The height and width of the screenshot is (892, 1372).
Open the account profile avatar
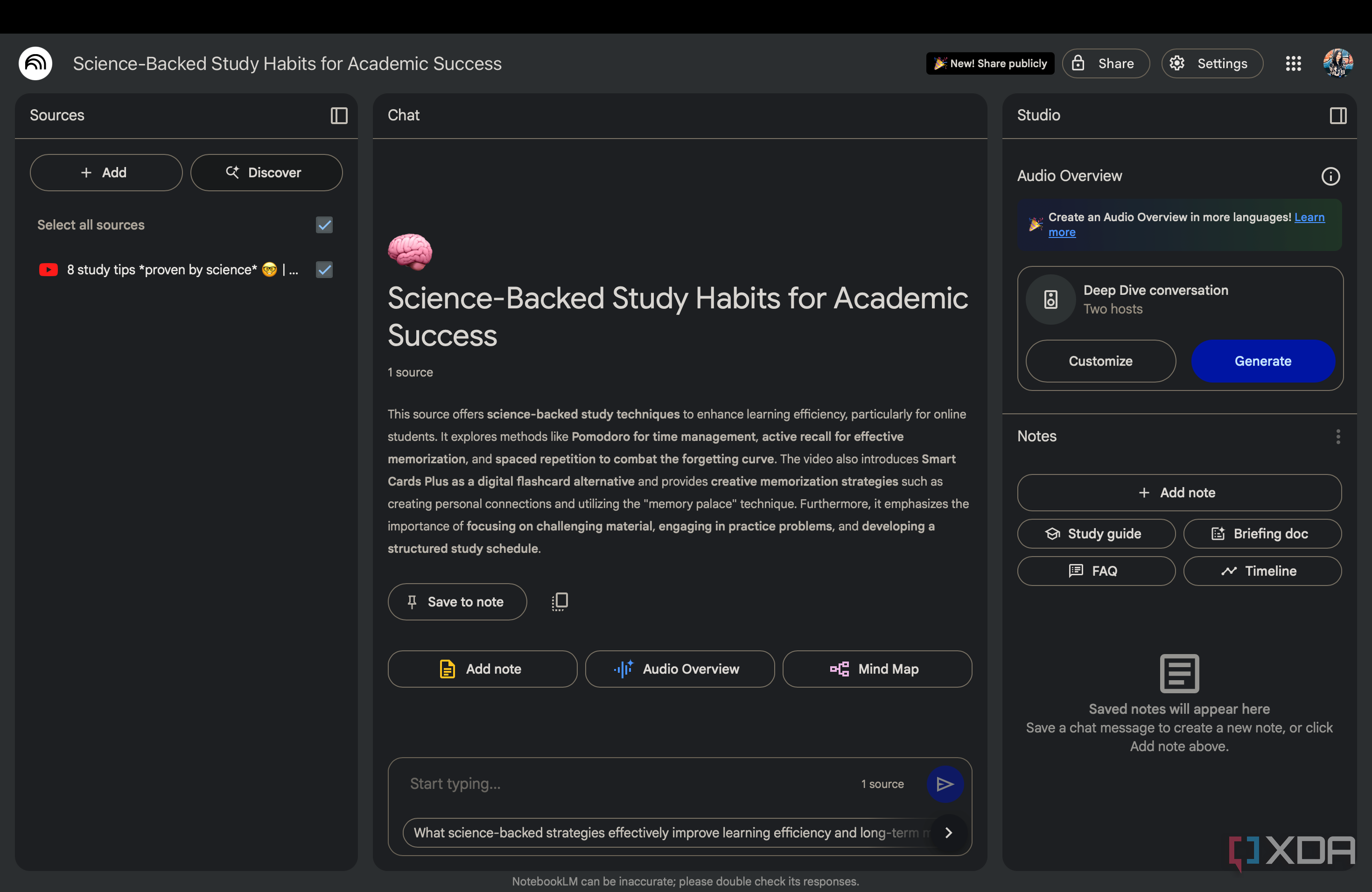point(1338,63)
